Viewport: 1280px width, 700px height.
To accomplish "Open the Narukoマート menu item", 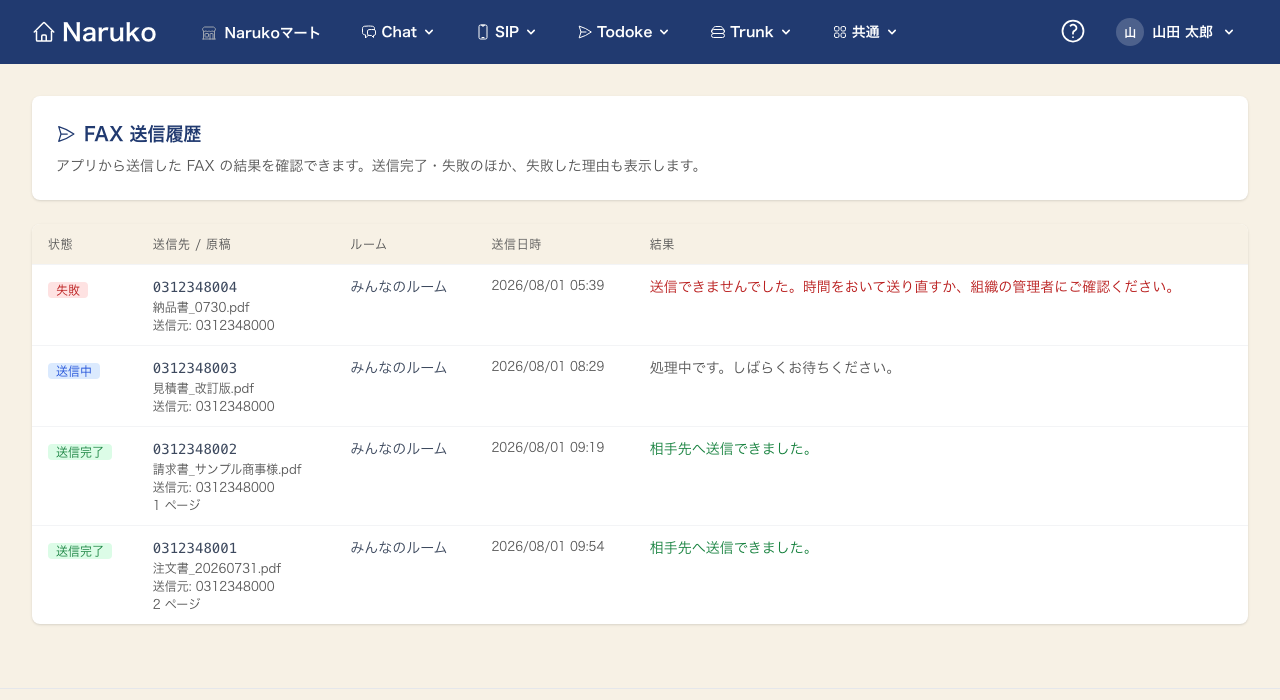I will tap(261, 32).
